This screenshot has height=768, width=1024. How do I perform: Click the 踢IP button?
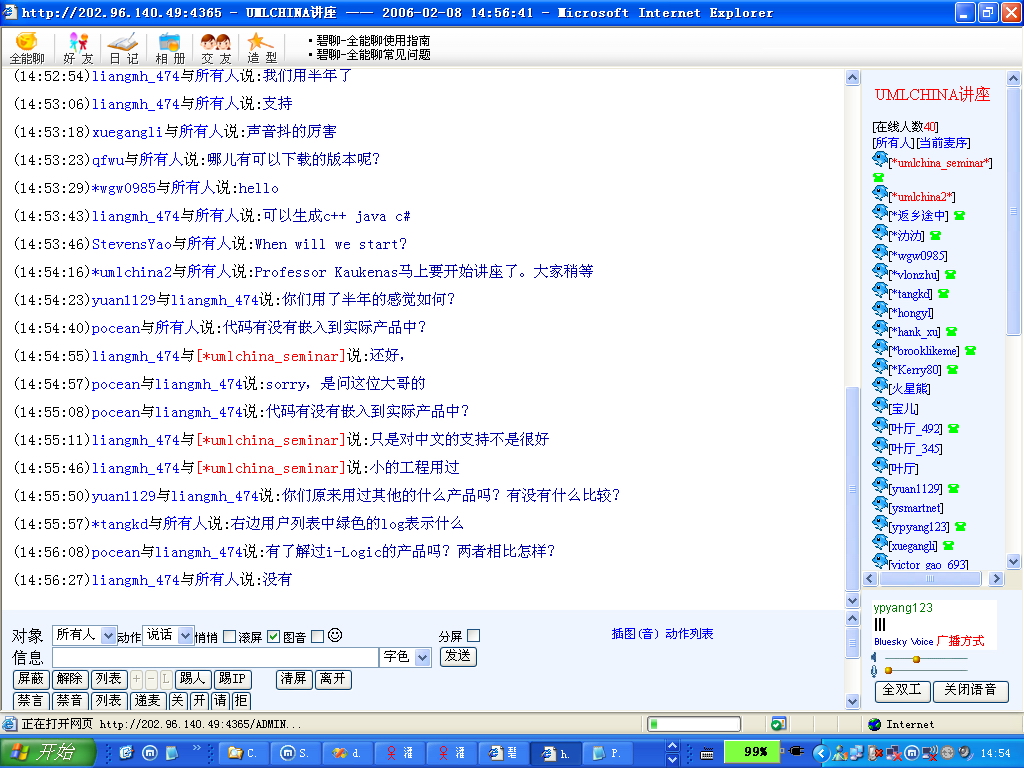tap(232, 679)
